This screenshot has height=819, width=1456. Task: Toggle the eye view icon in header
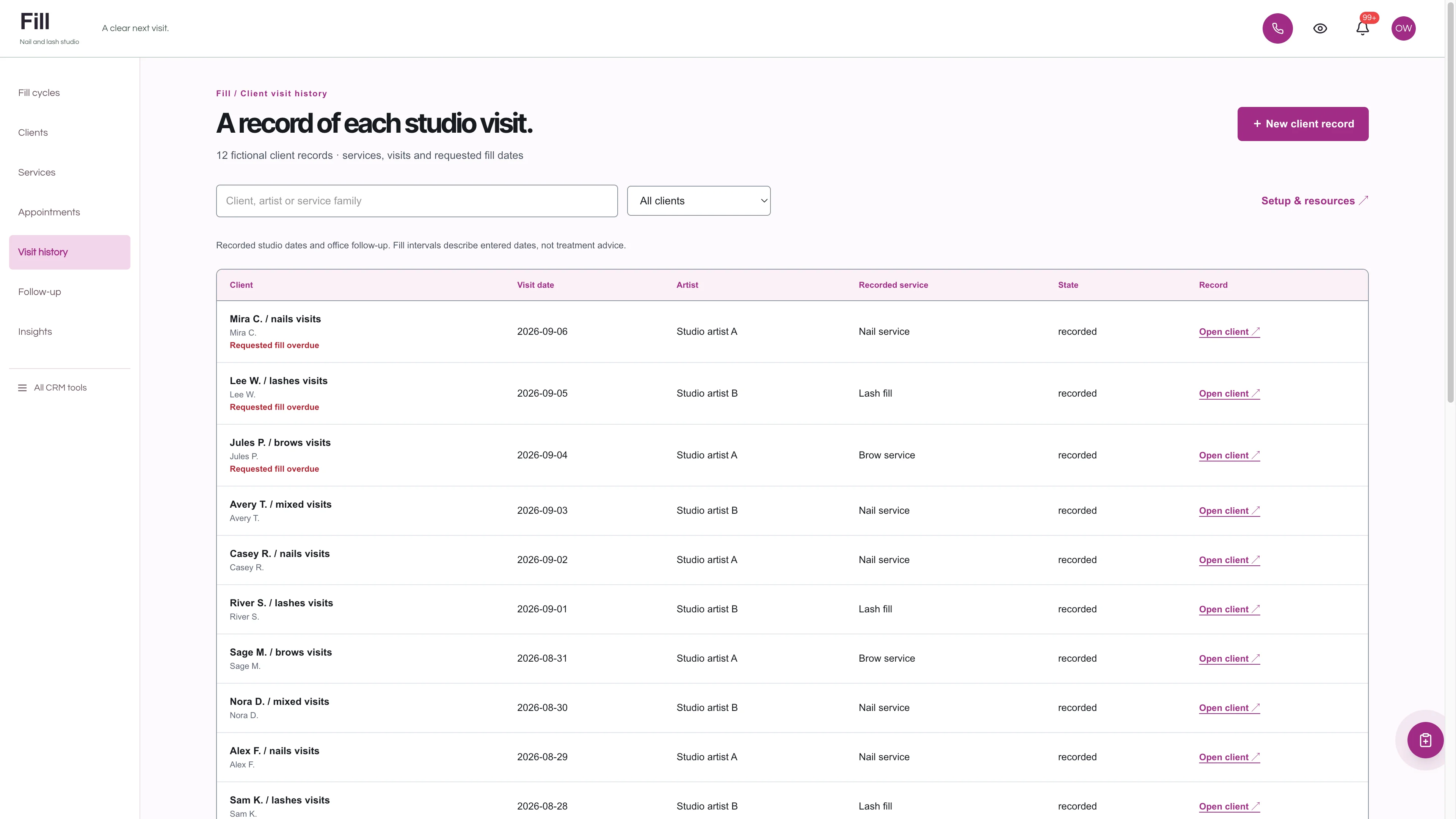[1320, 28]
